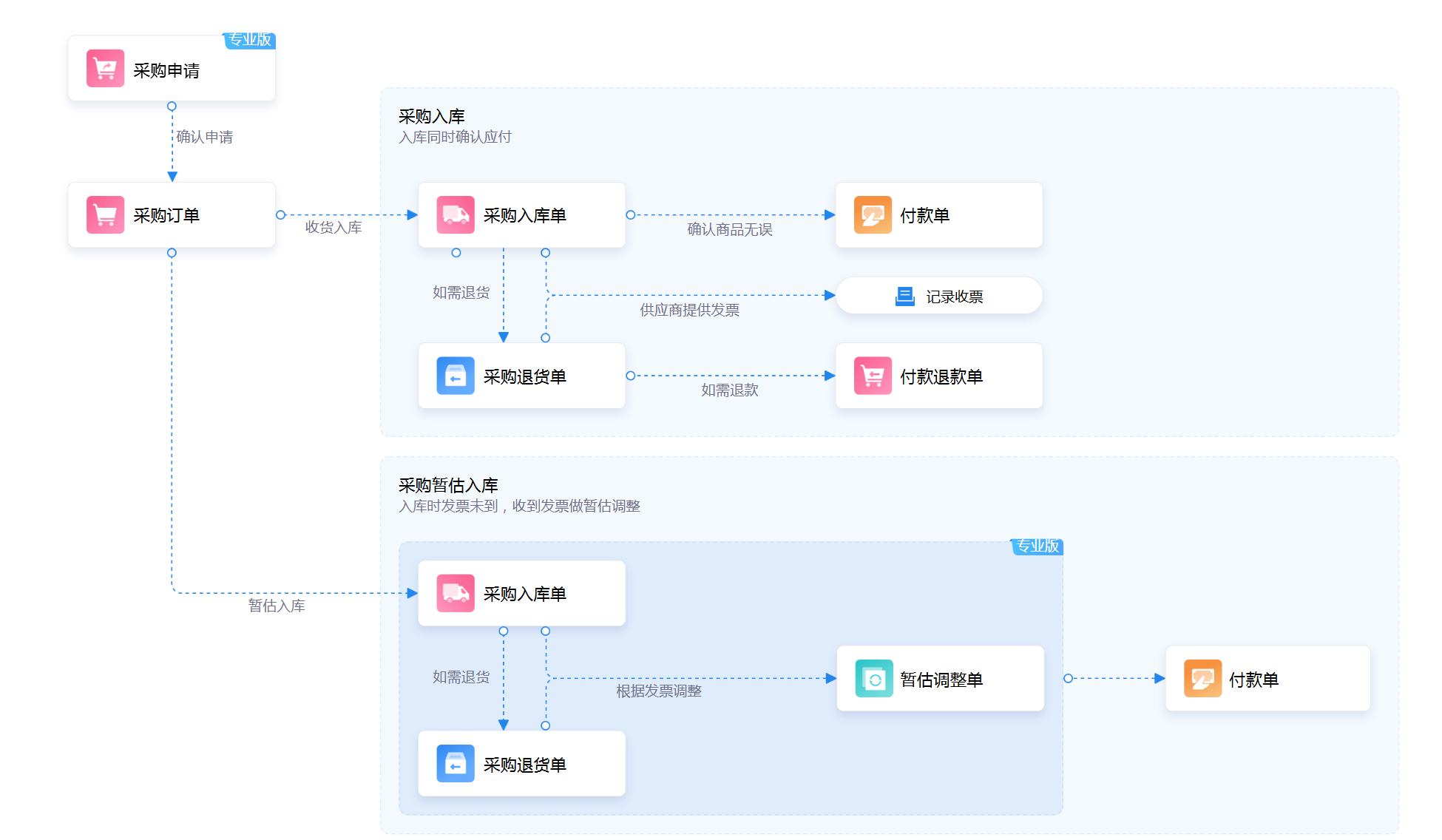Click the 如需退货 label in 暂估入库 section
Screen dimensions: 1442x840
point(461,677)
